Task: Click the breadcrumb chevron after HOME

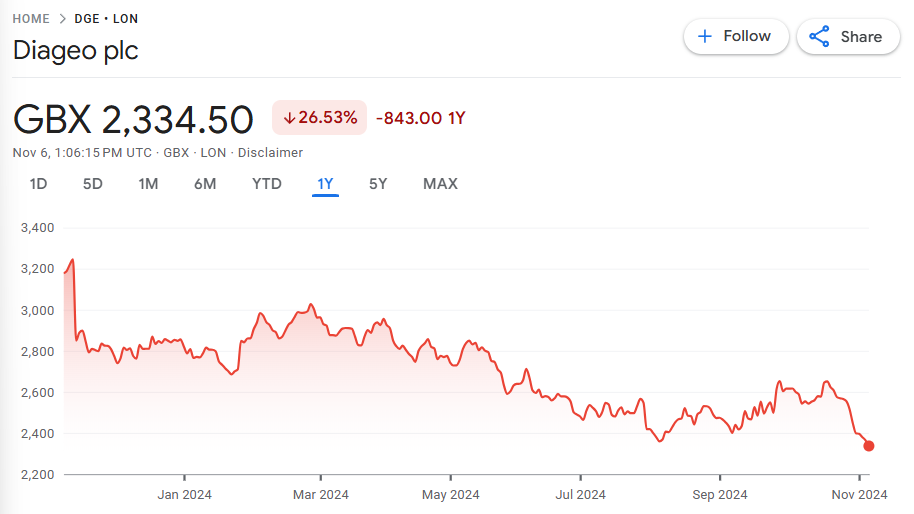Action: pos(61,19)
